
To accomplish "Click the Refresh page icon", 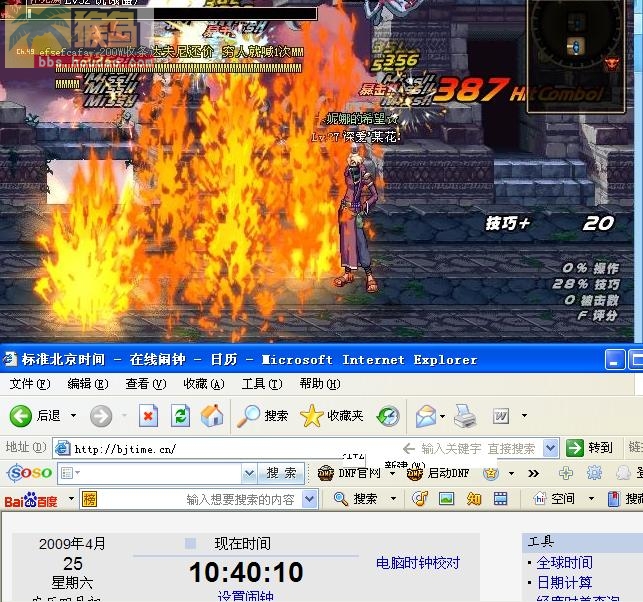I will click(180, 416).
